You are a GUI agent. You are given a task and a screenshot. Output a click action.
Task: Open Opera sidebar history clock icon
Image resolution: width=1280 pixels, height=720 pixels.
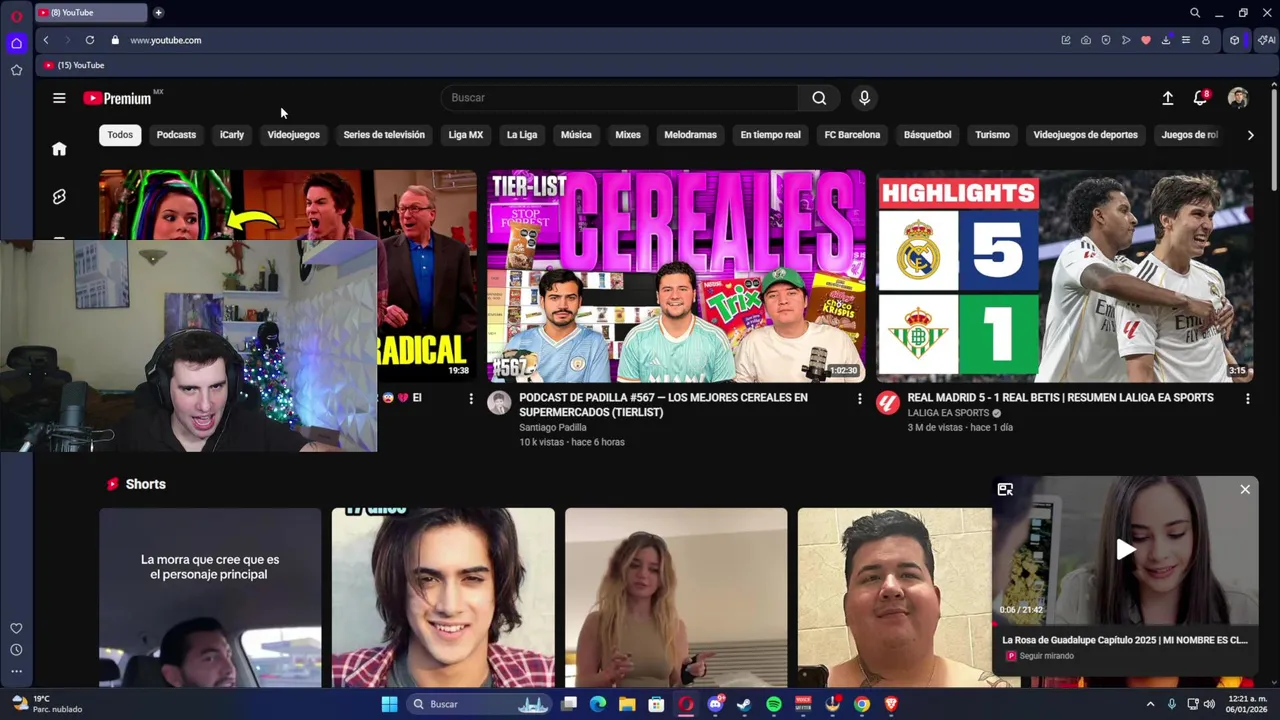tap(16, 650)
